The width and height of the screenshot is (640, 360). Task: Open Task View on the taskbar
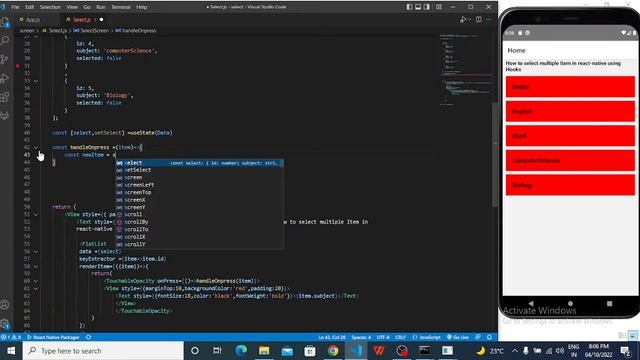coord(217,351)
